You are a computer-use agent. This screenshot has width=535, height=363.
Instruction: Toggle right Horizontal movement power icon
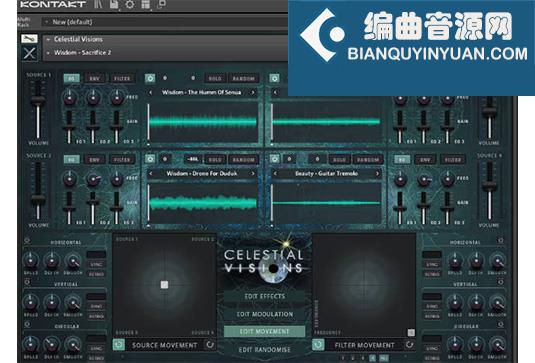click(501, 241)
